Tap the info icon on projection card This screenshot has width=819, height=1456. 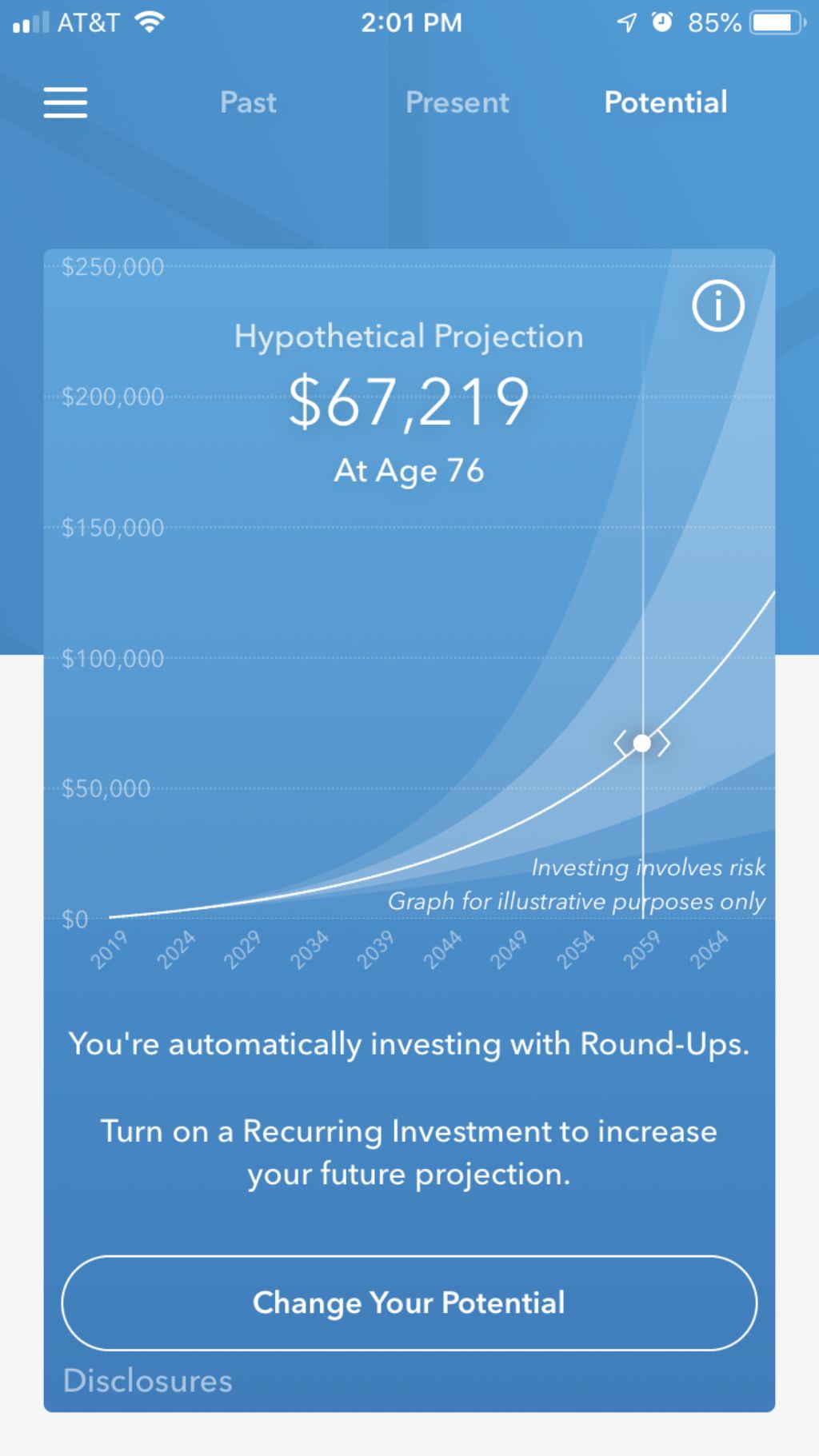point(717,305)
